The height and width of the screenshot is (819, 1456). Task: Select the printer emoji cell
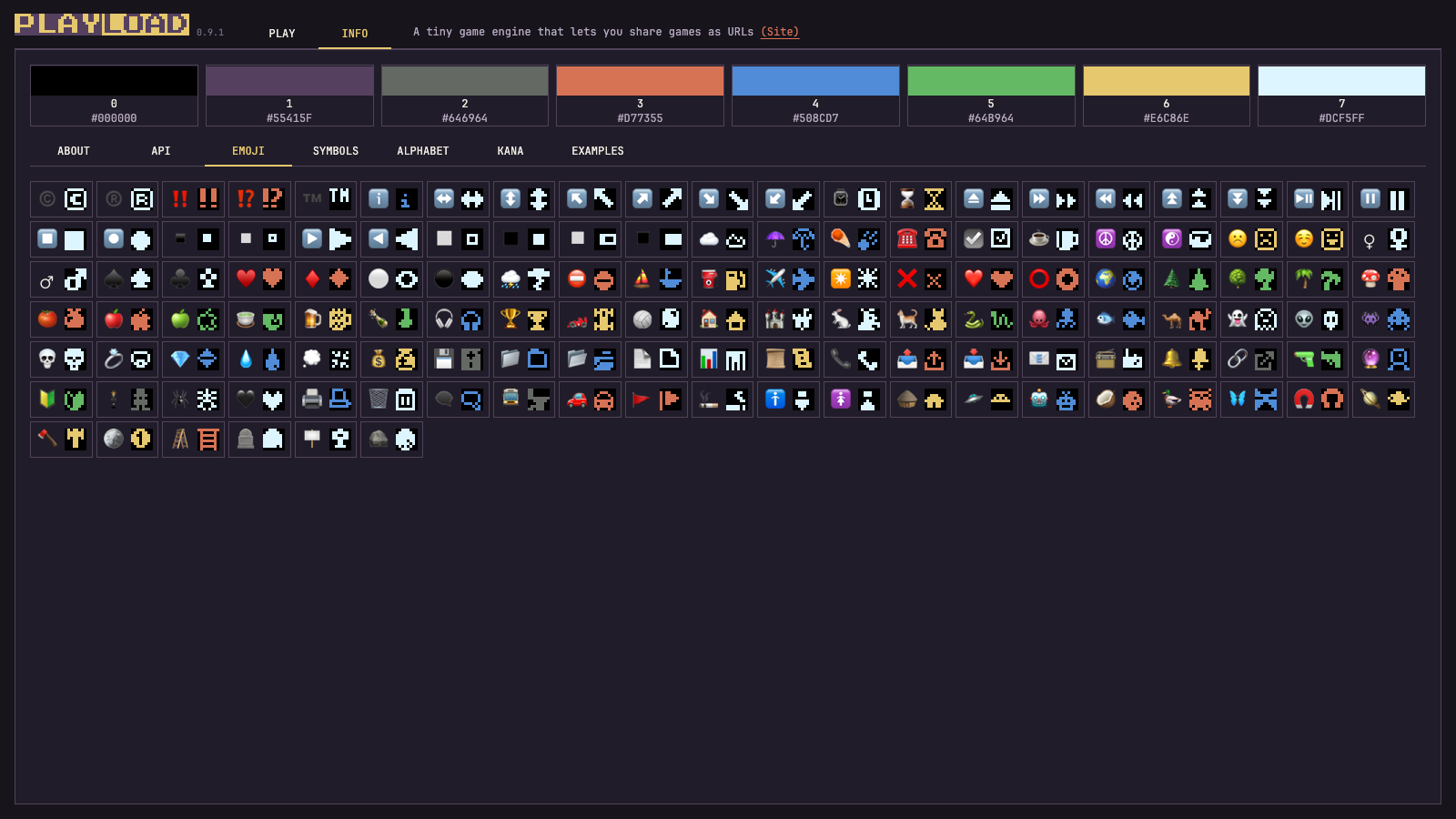pyautogui.click(x=326, y=399)
